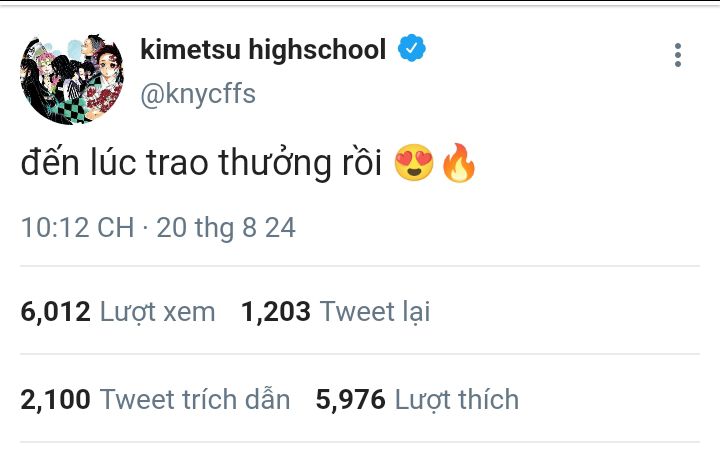
Task: Show the Tweet lại retweets list
Action: (x=375, y=312)
